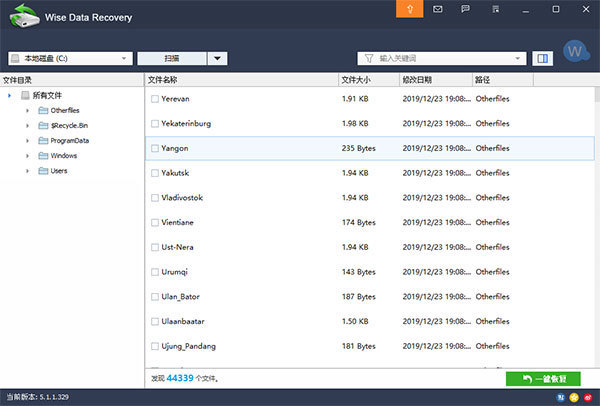Click the orange upgrade arrow icon

tap(409, 9)
